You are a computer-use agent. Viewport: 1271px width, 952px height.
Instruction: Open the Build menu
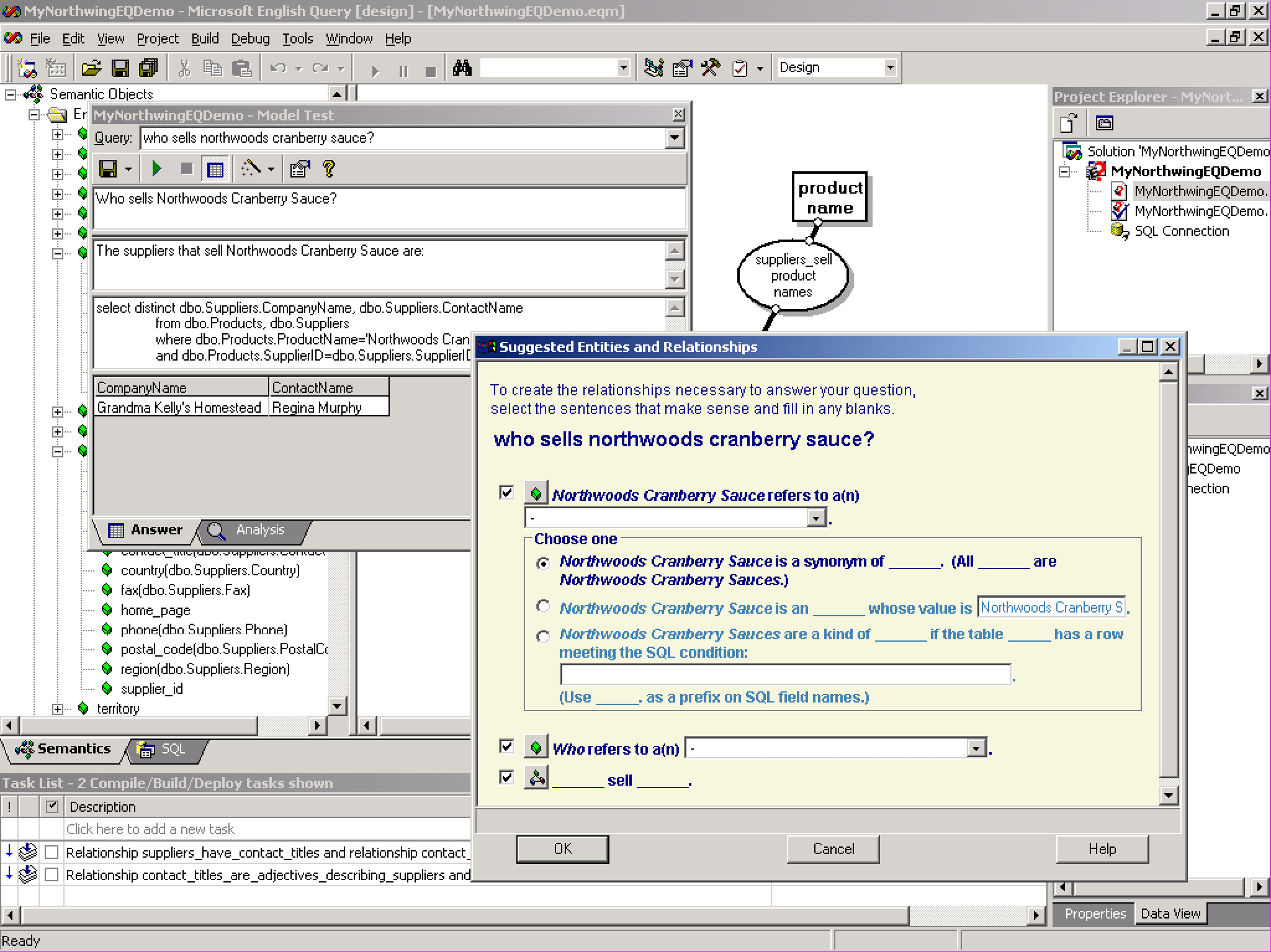[205, 38]
